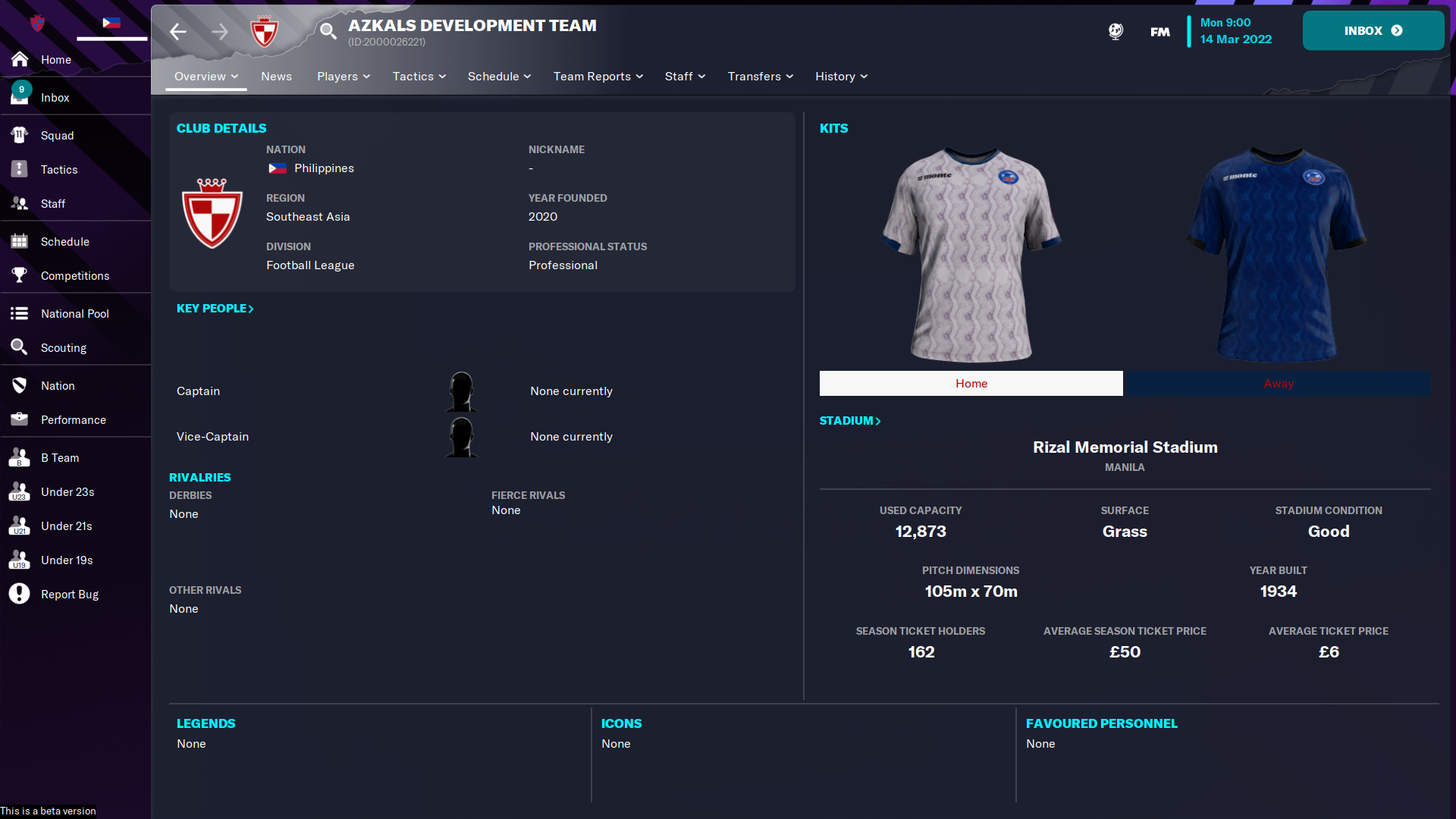Click the £50 average season ticket price
Viewport: 1456px width, 819px height.
(1125, 652)
